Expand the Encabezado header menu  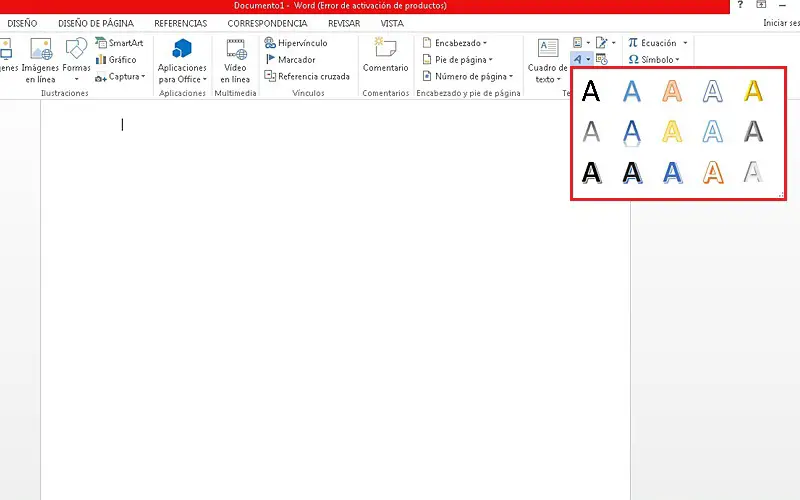pyautogui.click(x=455, y=43)
